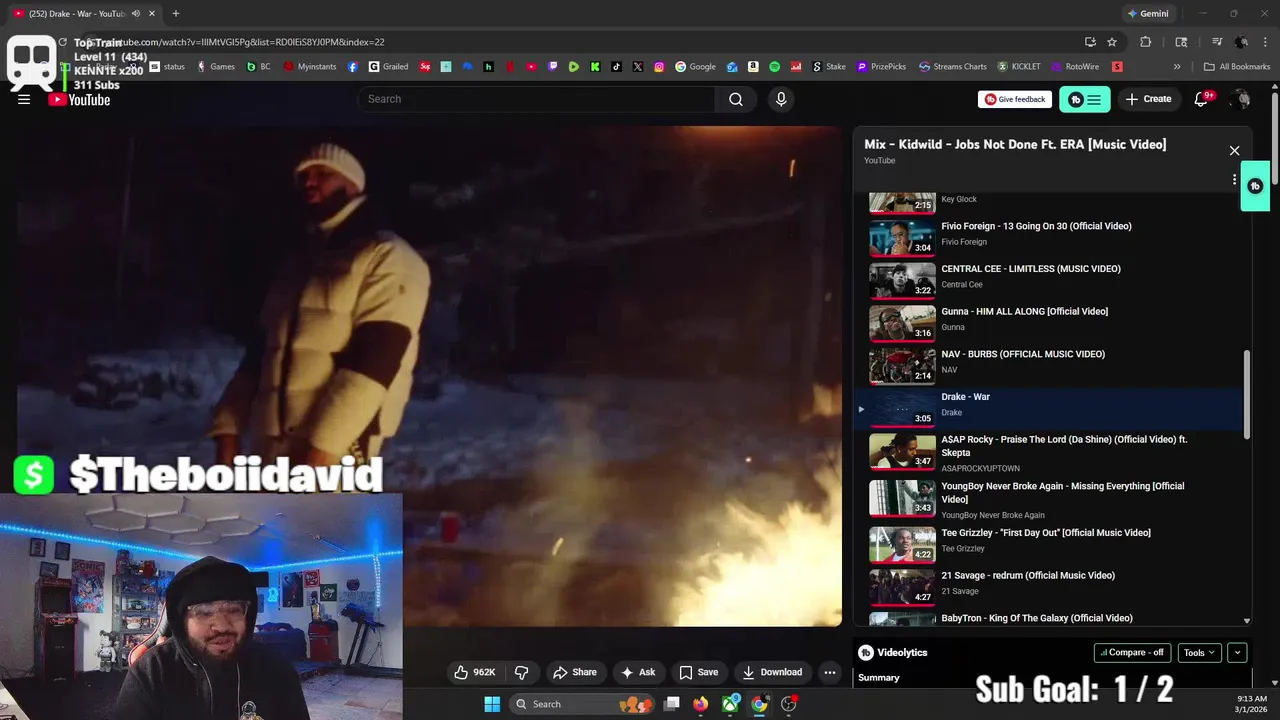The image size is (1280, 720).
Task: Open the TubeBuddy menu button in header
Action: [x=1085, y=99]
